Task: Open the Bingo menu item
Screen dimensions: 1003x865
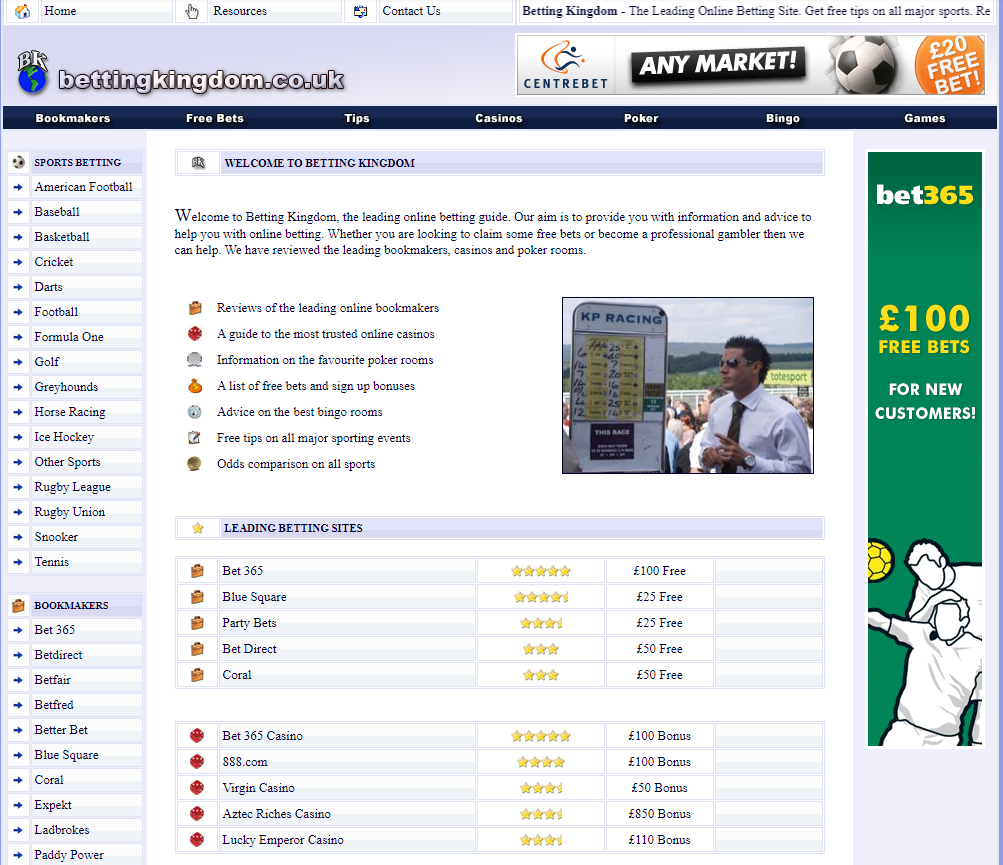Action: tap(783, 118)
